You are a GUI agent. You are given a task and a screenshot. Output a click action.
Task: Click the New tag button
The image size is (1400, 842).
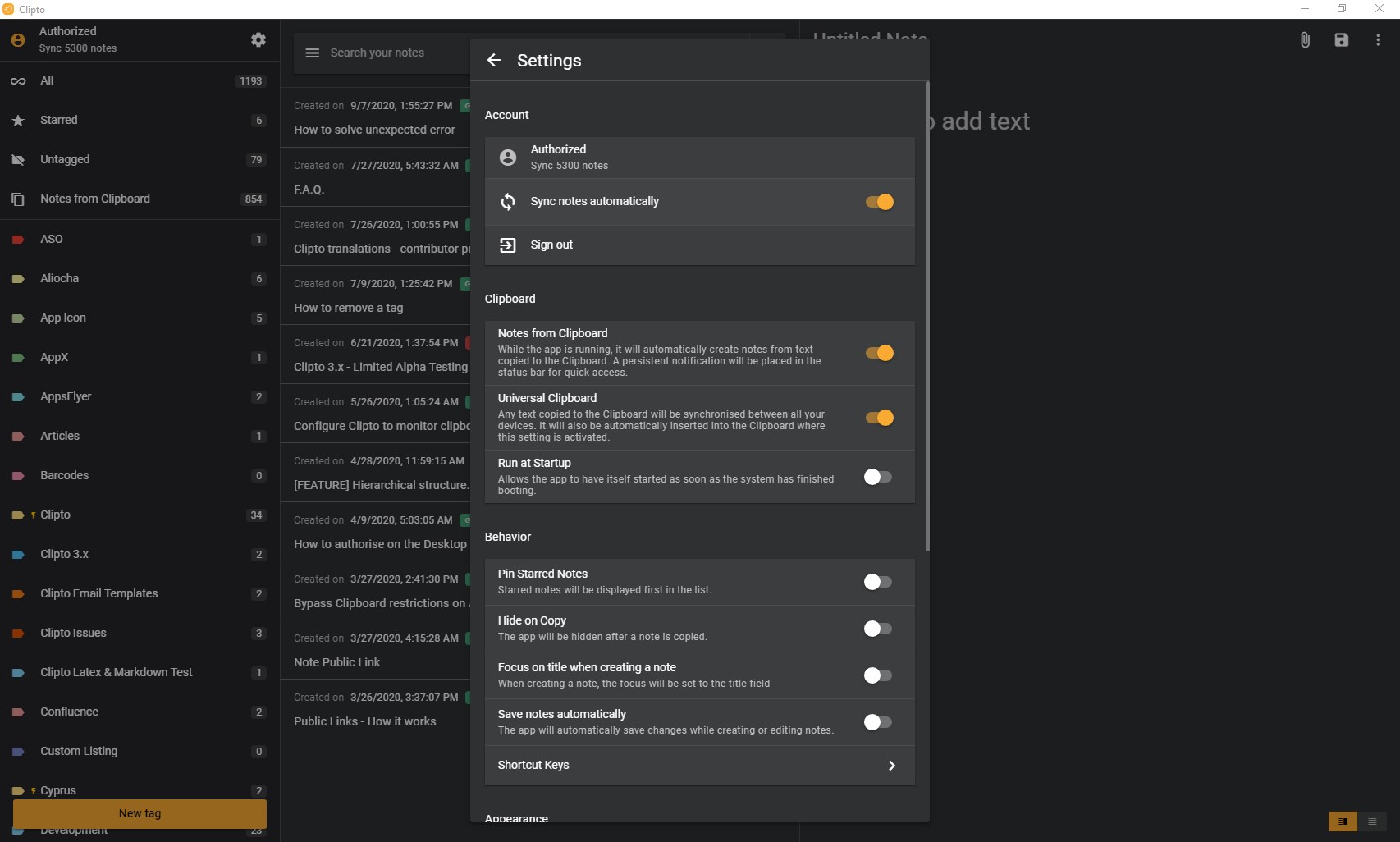tap(140, 813)
